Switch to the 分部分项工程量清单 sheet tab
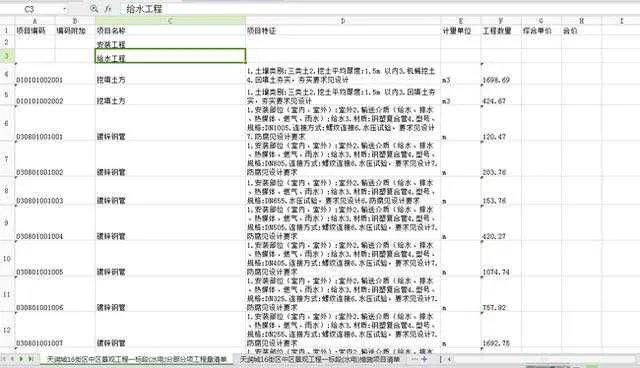Viewport: 640px width, 368px height. pyautogui.click(x=137, y=359)
